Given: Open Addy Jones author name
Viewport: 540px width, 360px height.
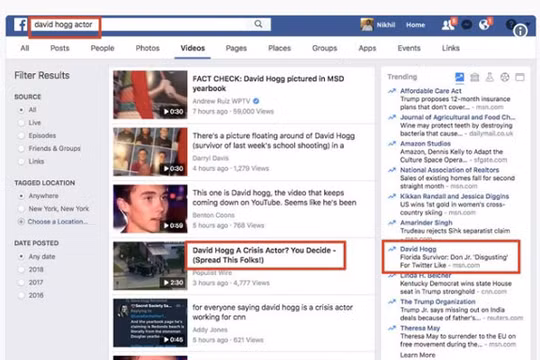Looking at the screenshot, I should click(x=210, y=330).
